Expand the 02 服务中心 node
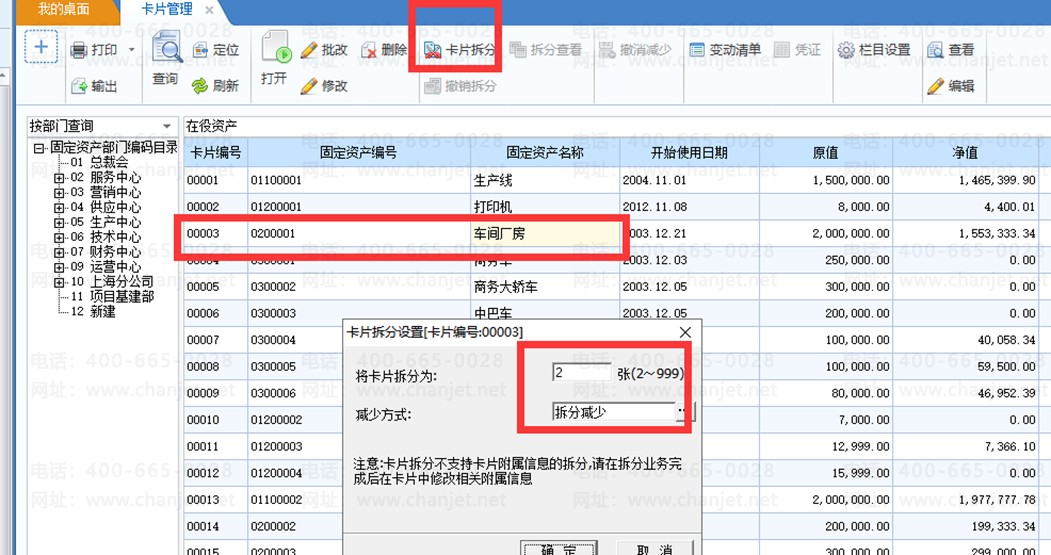This screenshot has width=1051, height=555. [x=59, y=178]
